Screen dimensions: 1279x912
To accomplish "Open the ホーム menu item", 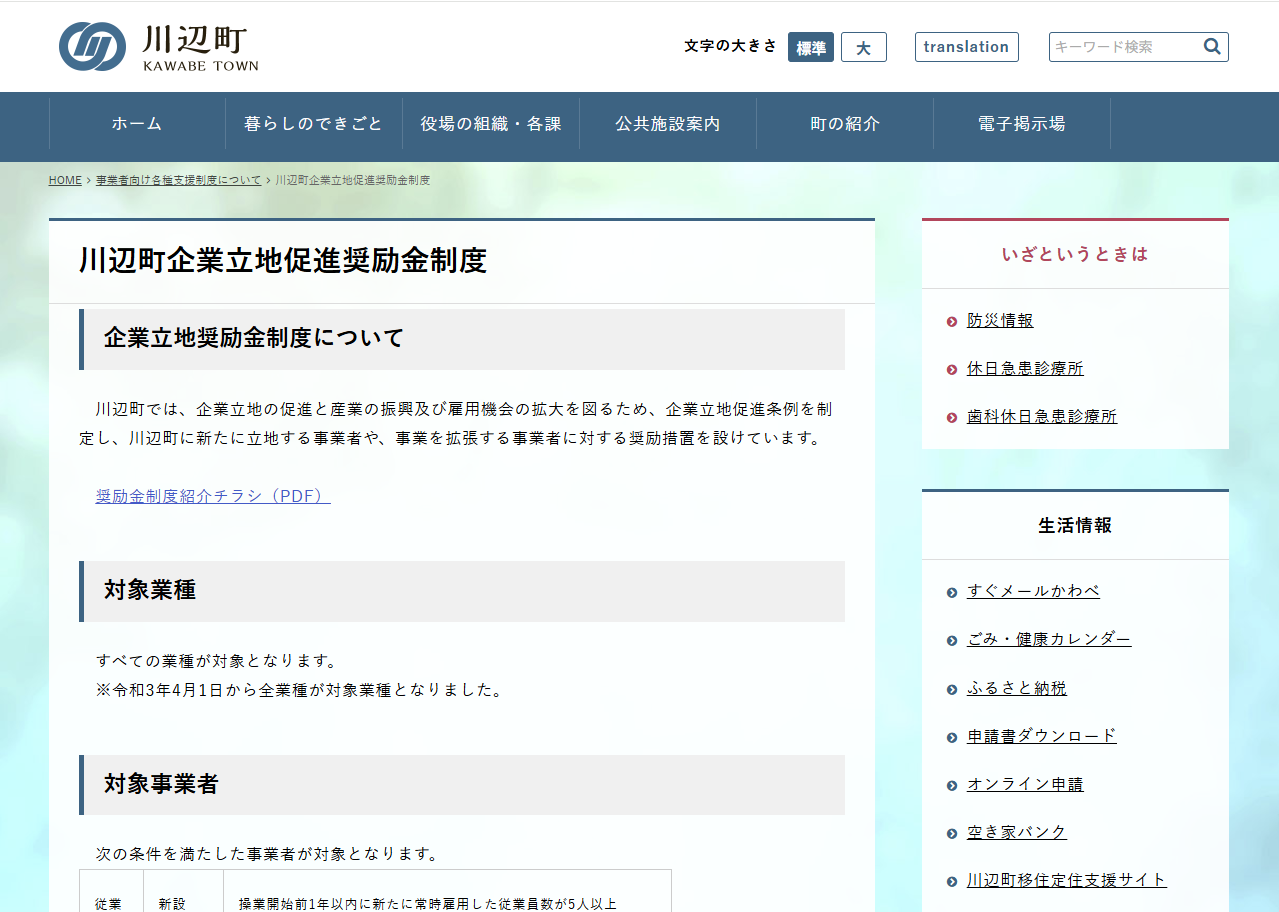I will point(137,124).
